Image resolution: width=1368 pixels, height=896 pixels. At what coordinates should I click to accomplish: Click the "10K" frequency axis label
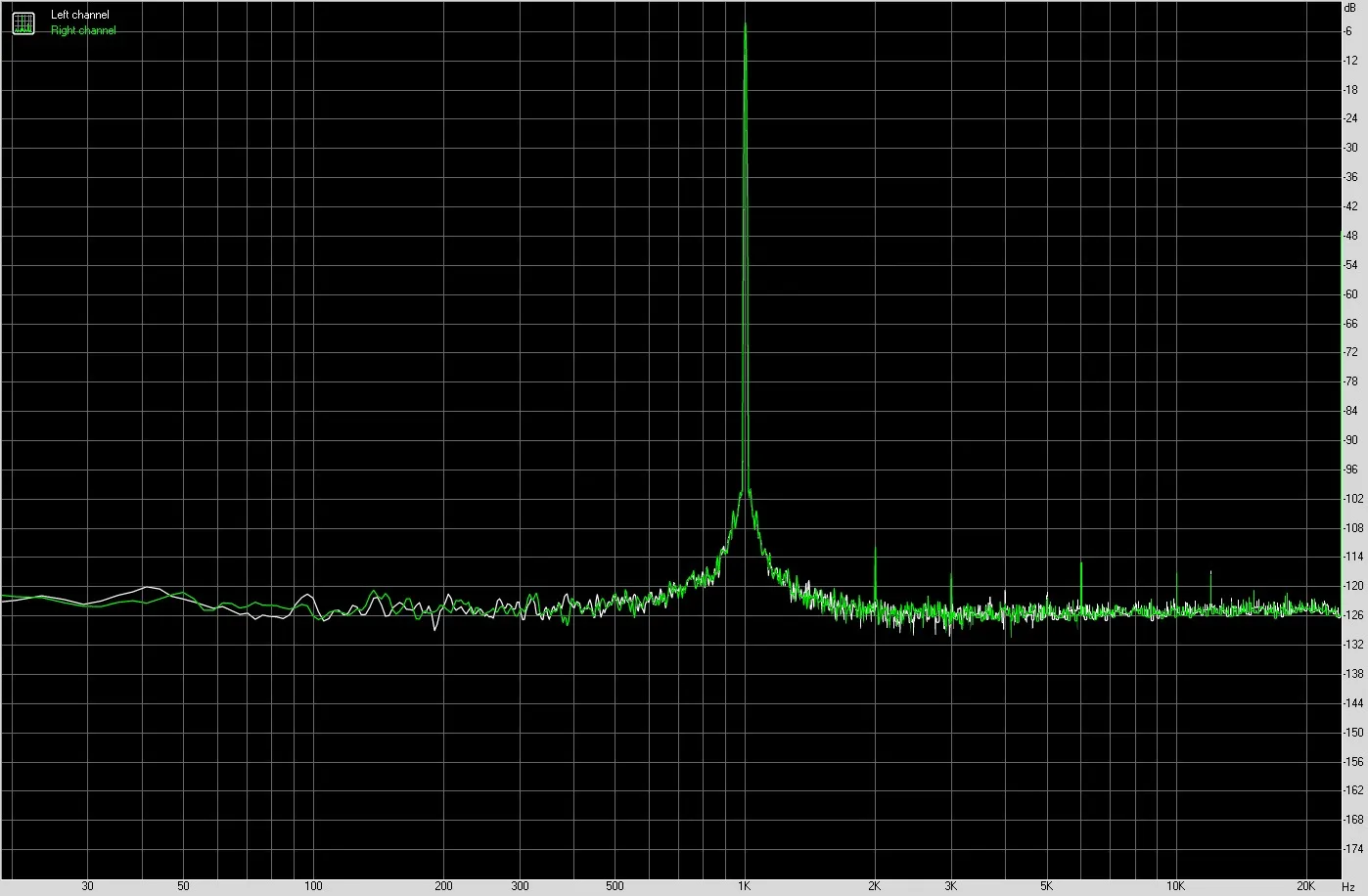pos(1176,886)
